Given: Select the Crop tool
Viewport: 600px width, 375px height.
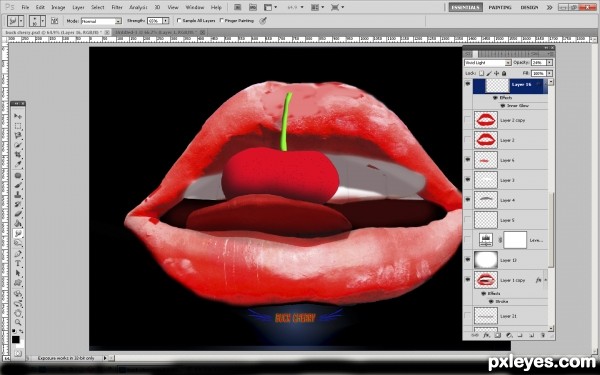Looking at the screenshot, I should click(x=18, y=155).
